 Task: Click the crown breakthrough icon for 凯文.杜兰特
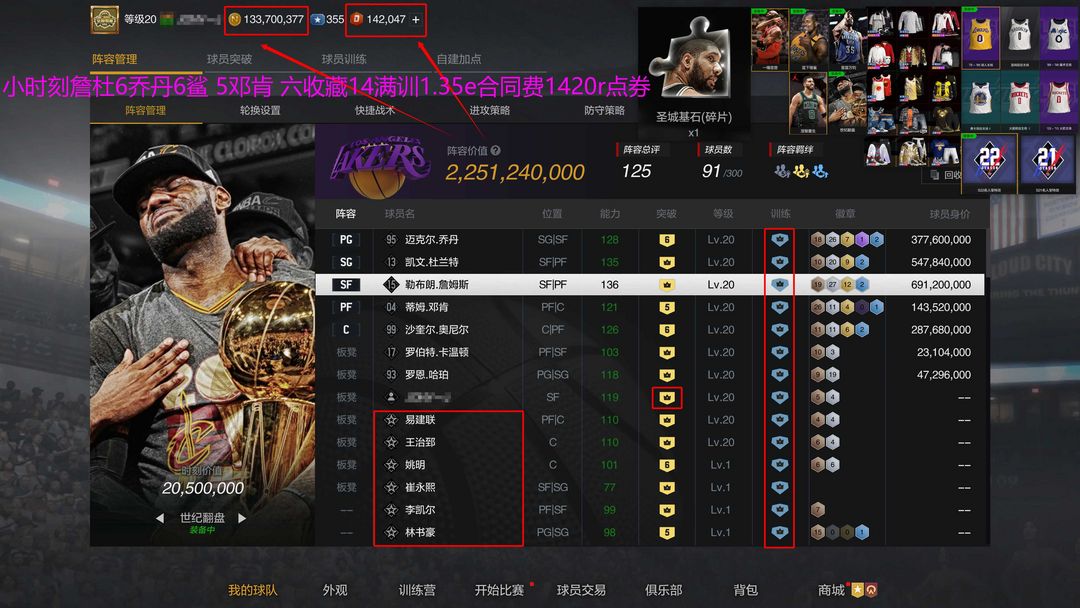666,262
